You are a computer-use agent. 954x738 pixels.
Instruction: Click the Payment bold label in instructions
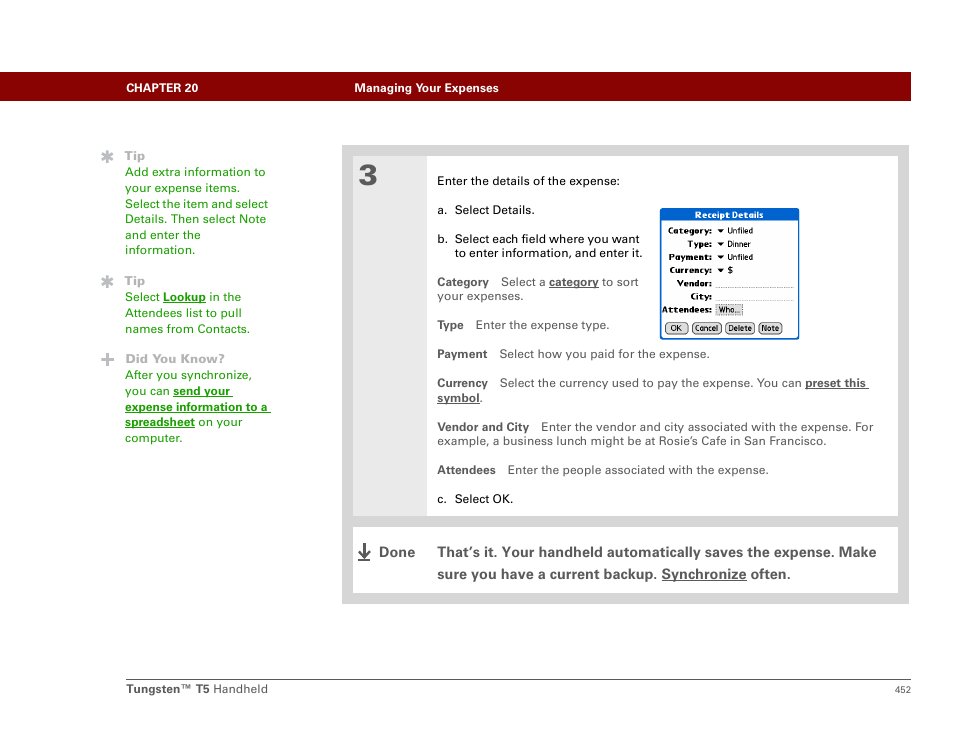click(462, 354)
